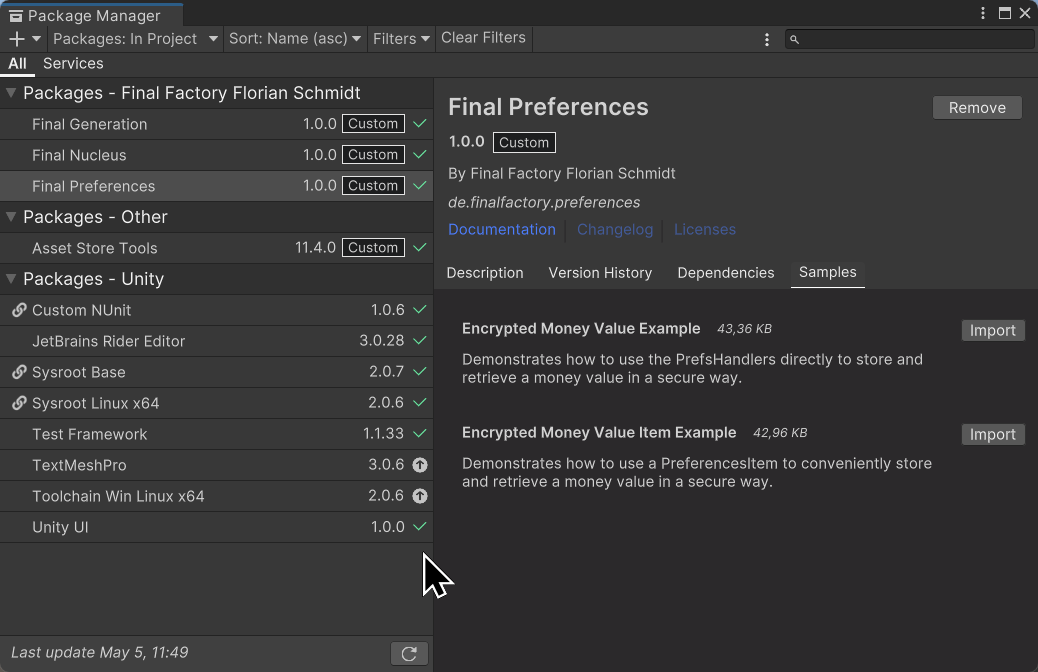
Task: Select the Final Preferences package row
Action: point(216,186)
